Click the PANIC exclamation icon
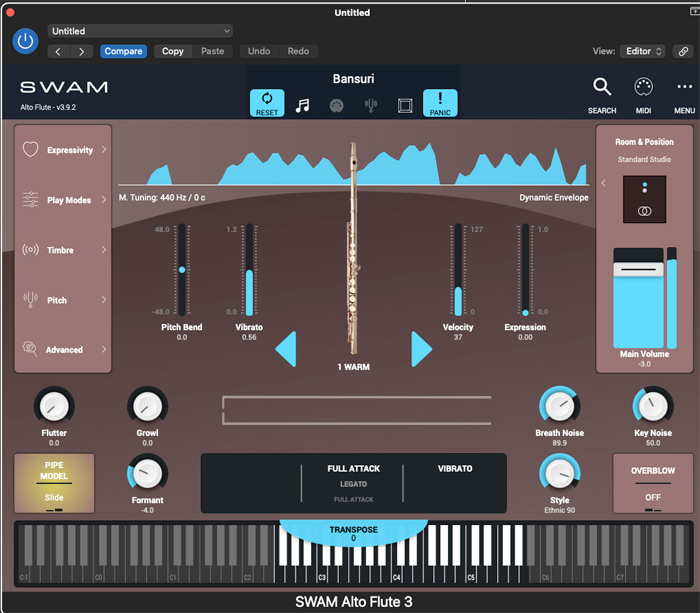This screenshot has width=700, height=613. [x=440, y=103]
